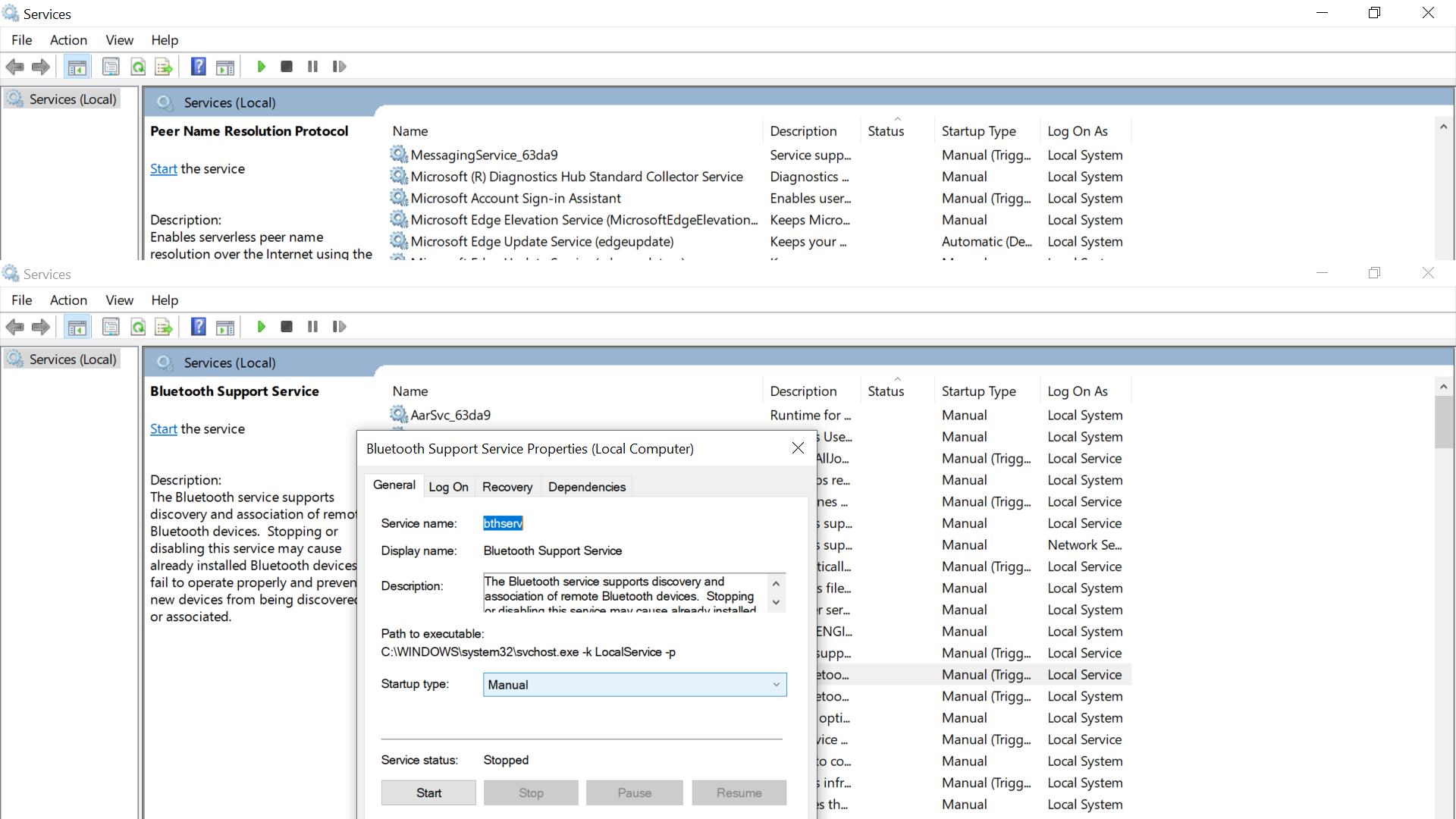Click Restart Service icon in upper window toolbar

339,67
